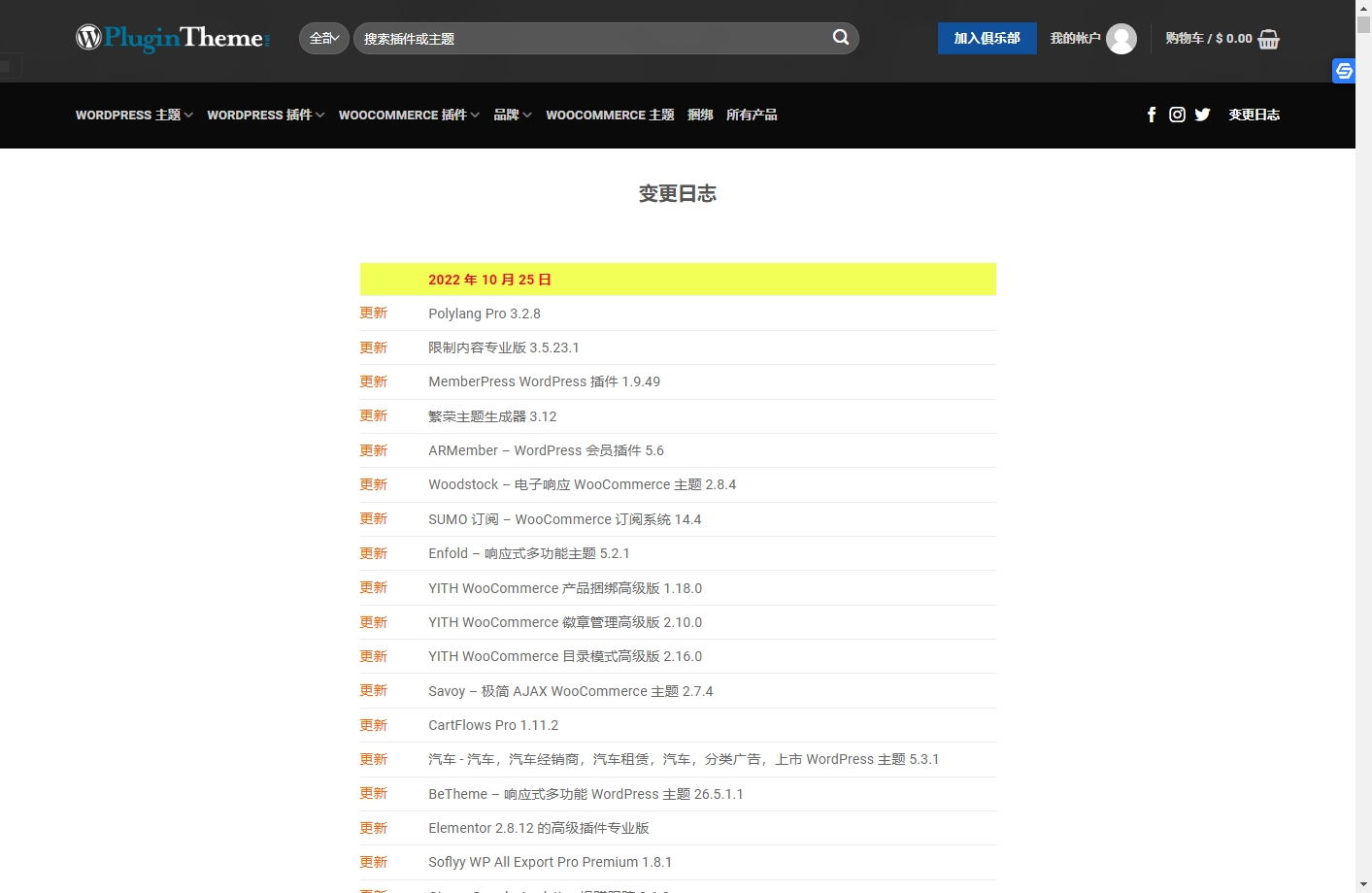Open 我的帐户 link
This screenshot has height=893, width=1372.
click(1075, 38)
